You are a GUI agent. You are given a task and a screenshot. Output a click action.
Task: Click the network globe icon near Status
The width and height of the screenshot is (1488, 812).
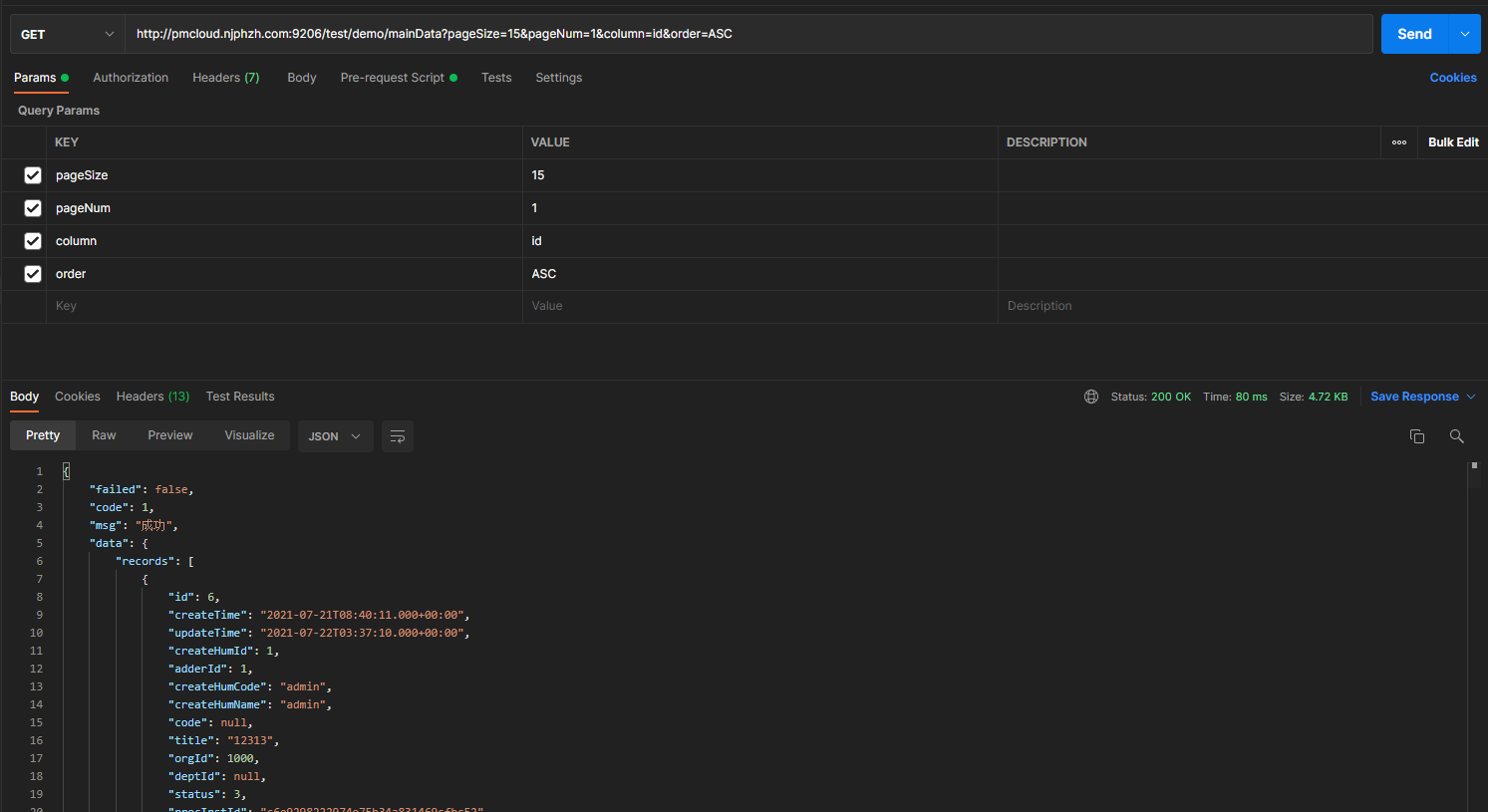pyautogui.click(x=1091, y=397)
